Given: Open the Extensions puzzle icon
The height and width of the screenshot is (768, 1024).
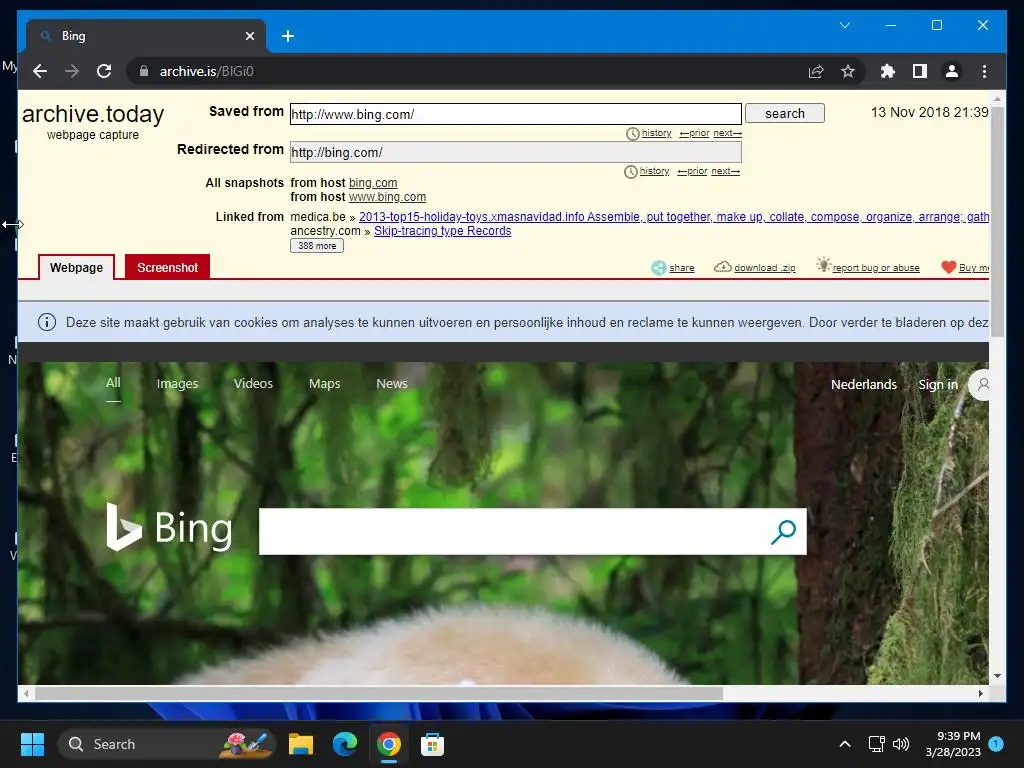Looking at the screenshot, I should click(888, 71).
